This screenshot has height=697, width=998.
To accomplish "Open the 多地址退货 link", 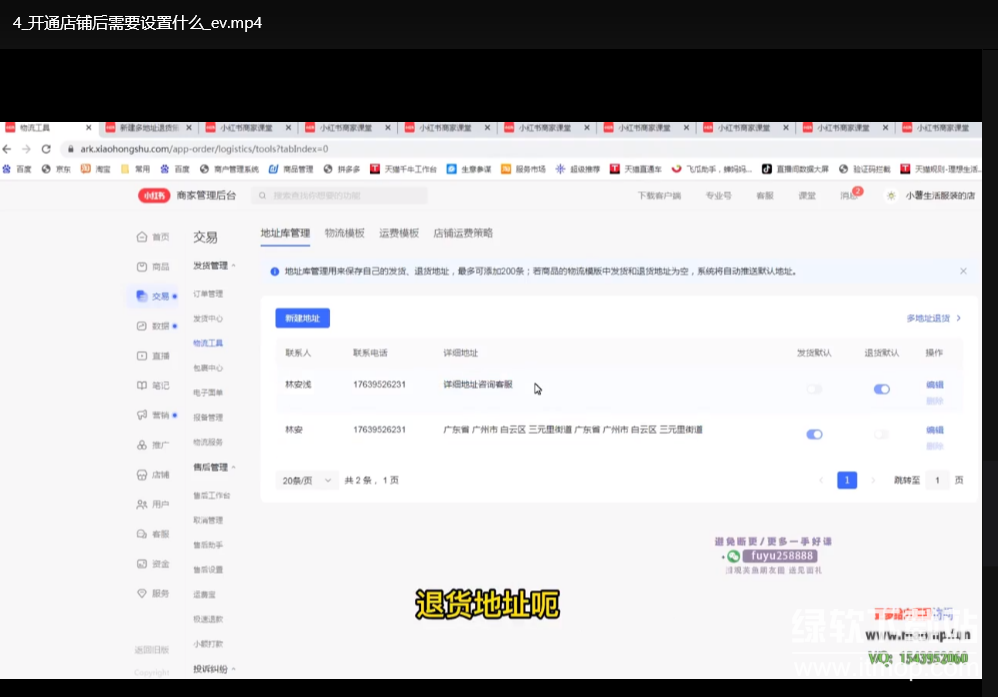I will 933,318.
